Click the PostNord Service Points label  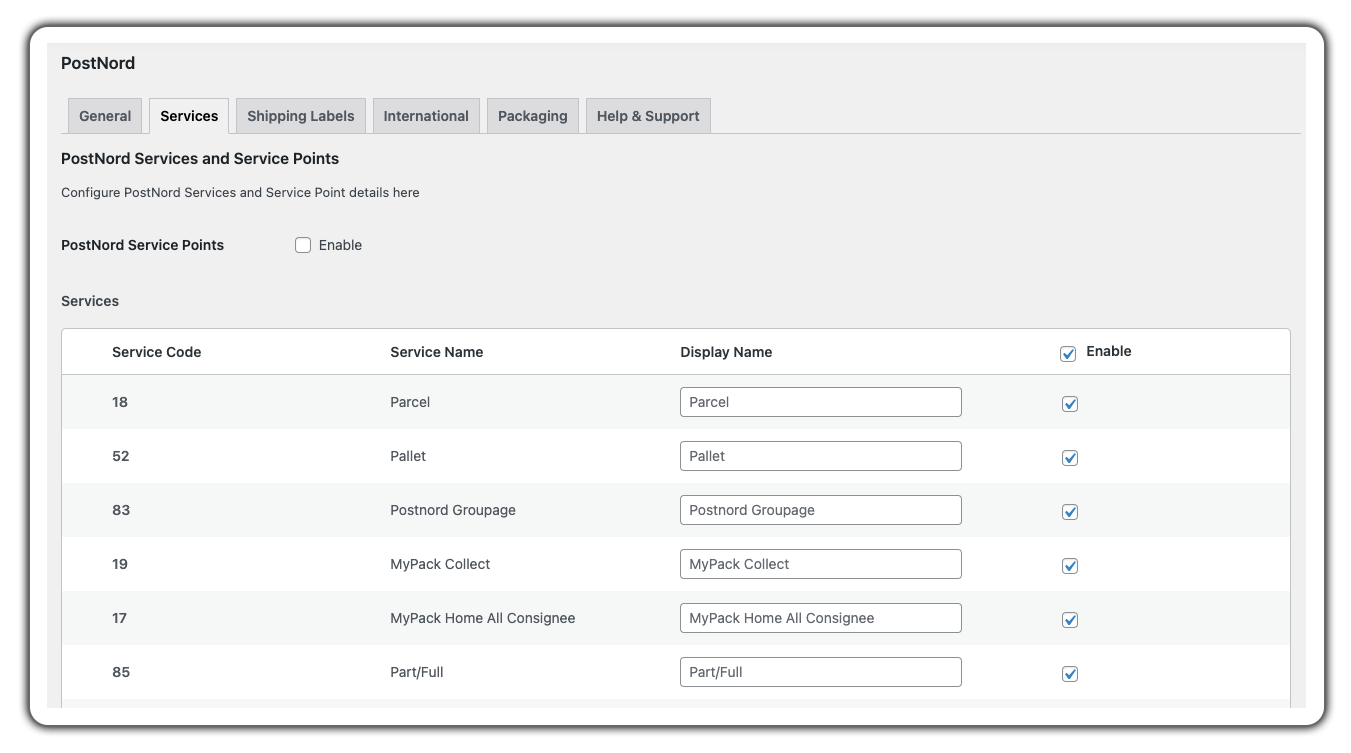(142, 245)
